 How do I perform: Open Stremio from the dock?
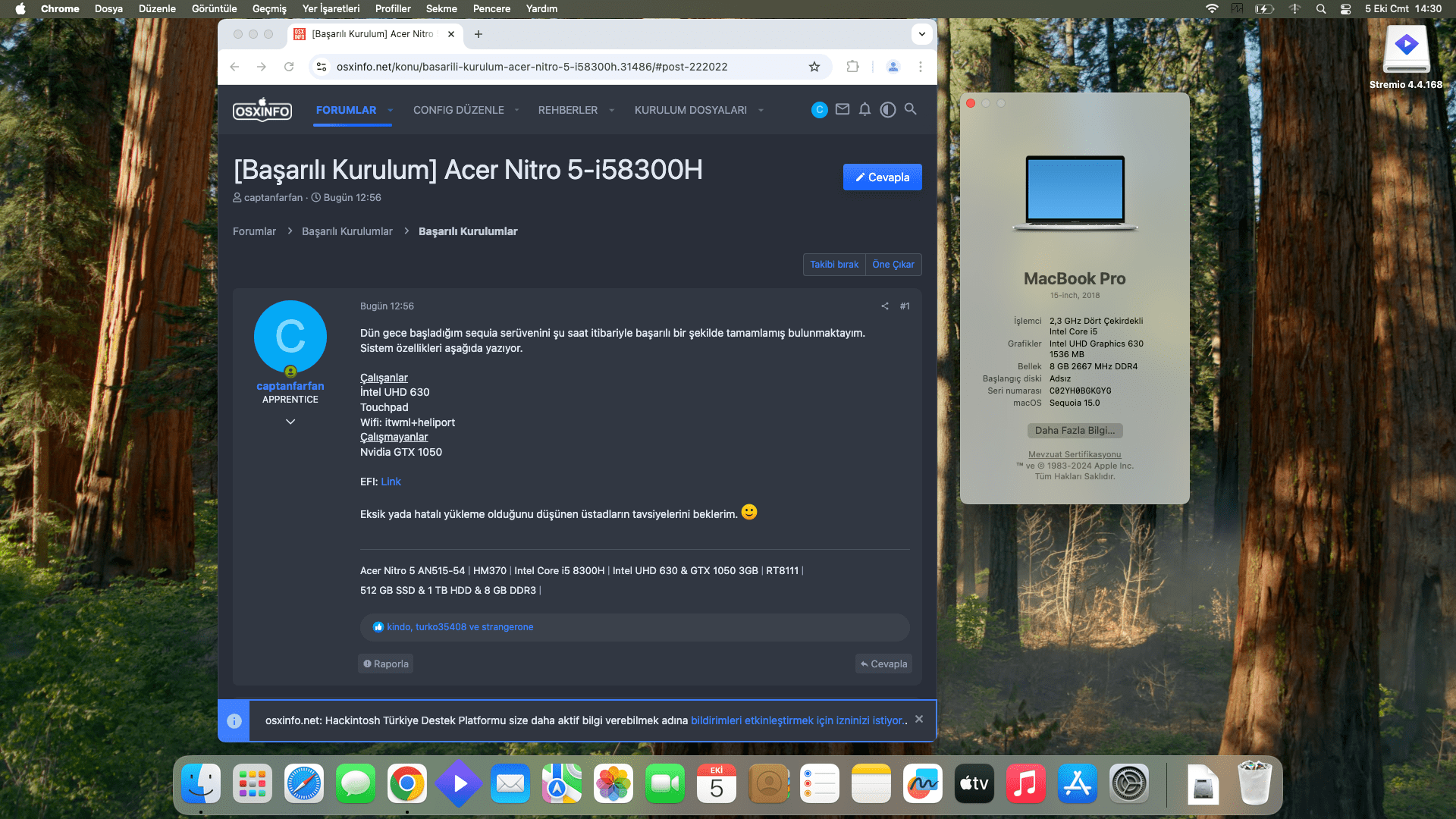coord(458,784)
